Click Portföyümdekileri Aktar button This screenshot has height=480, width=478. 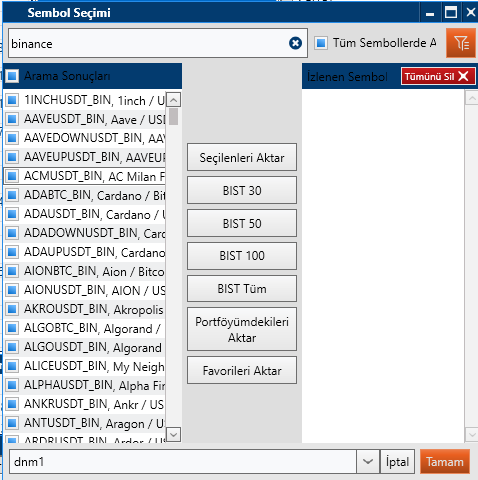coord(242,329)
